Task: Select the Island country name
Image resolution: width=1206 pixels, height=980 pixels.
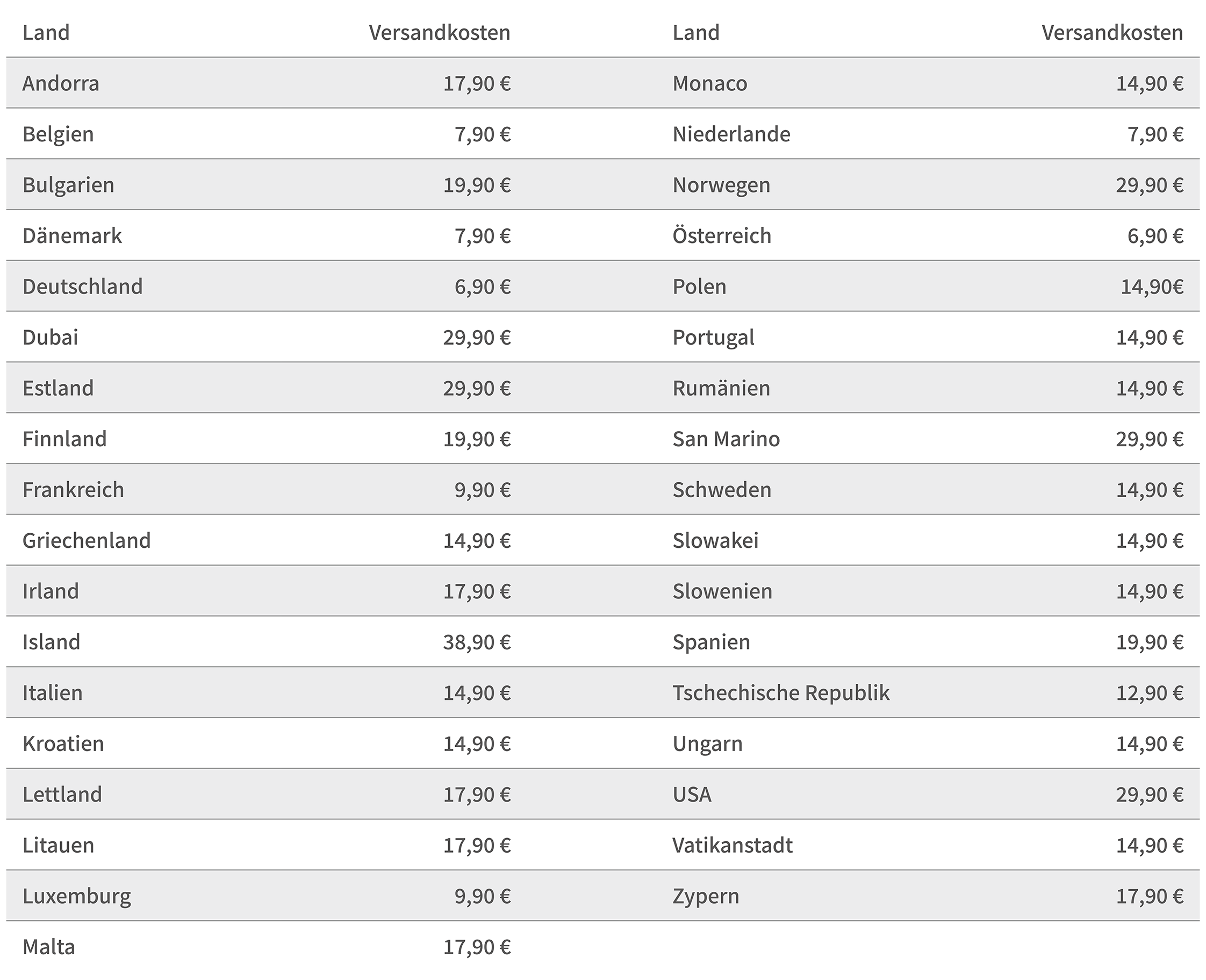Action: click(52, 642)
